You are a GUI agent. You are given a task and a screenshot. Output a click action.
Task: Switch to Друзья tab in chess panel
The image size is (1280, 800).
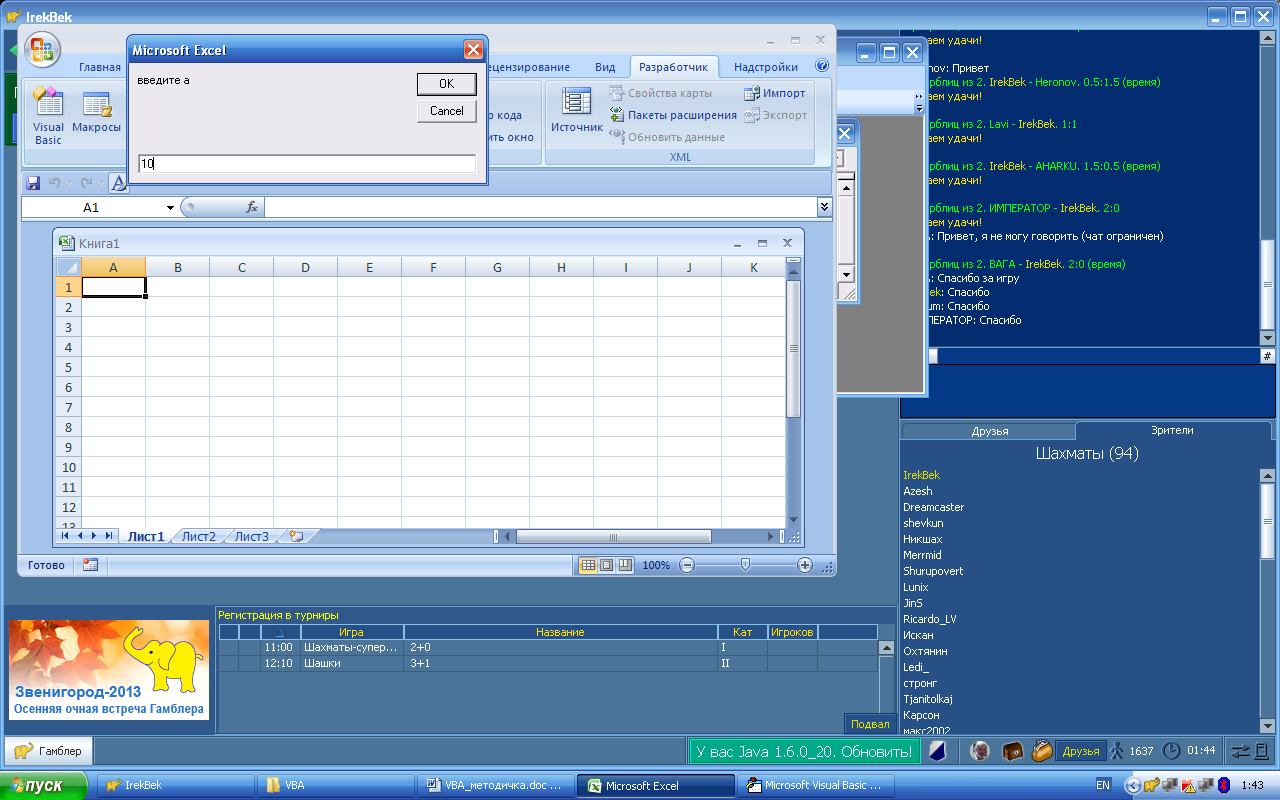[989, 431]
